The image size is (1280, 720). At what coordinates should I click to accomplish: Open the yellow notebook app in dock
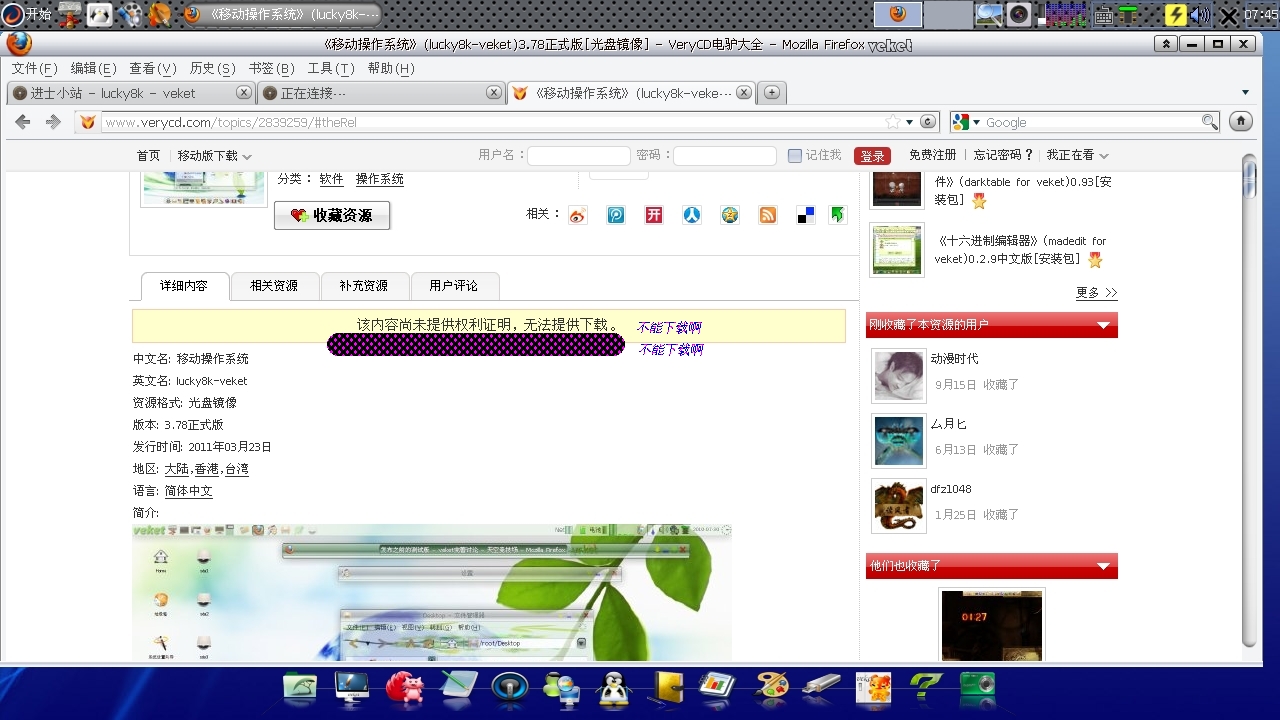[x=667, y=687]
